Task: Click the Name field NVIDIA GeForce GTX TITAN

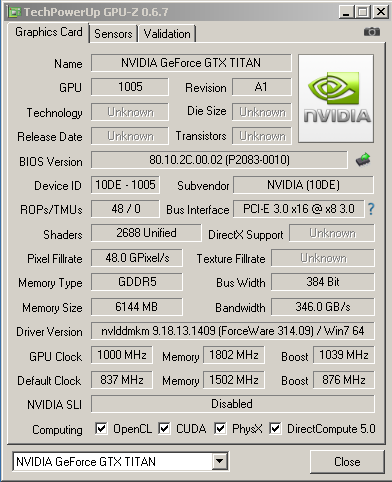Action: click(x=191, y=63)
